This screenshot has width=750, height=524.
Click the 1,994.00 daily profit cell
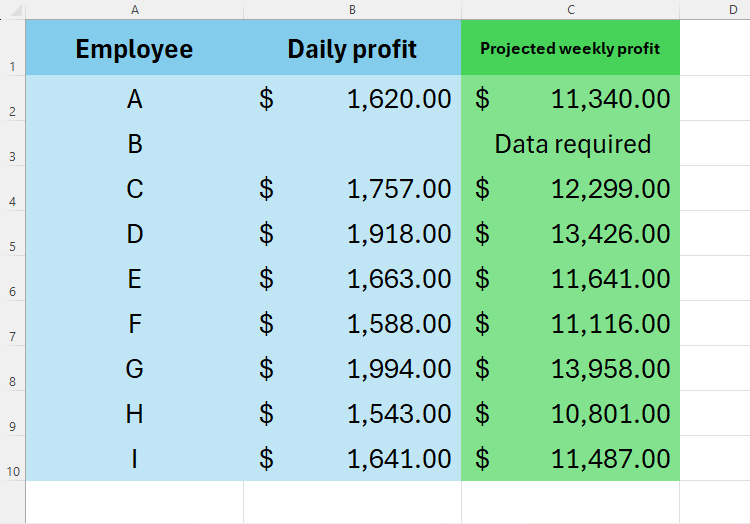pos(352,369)
